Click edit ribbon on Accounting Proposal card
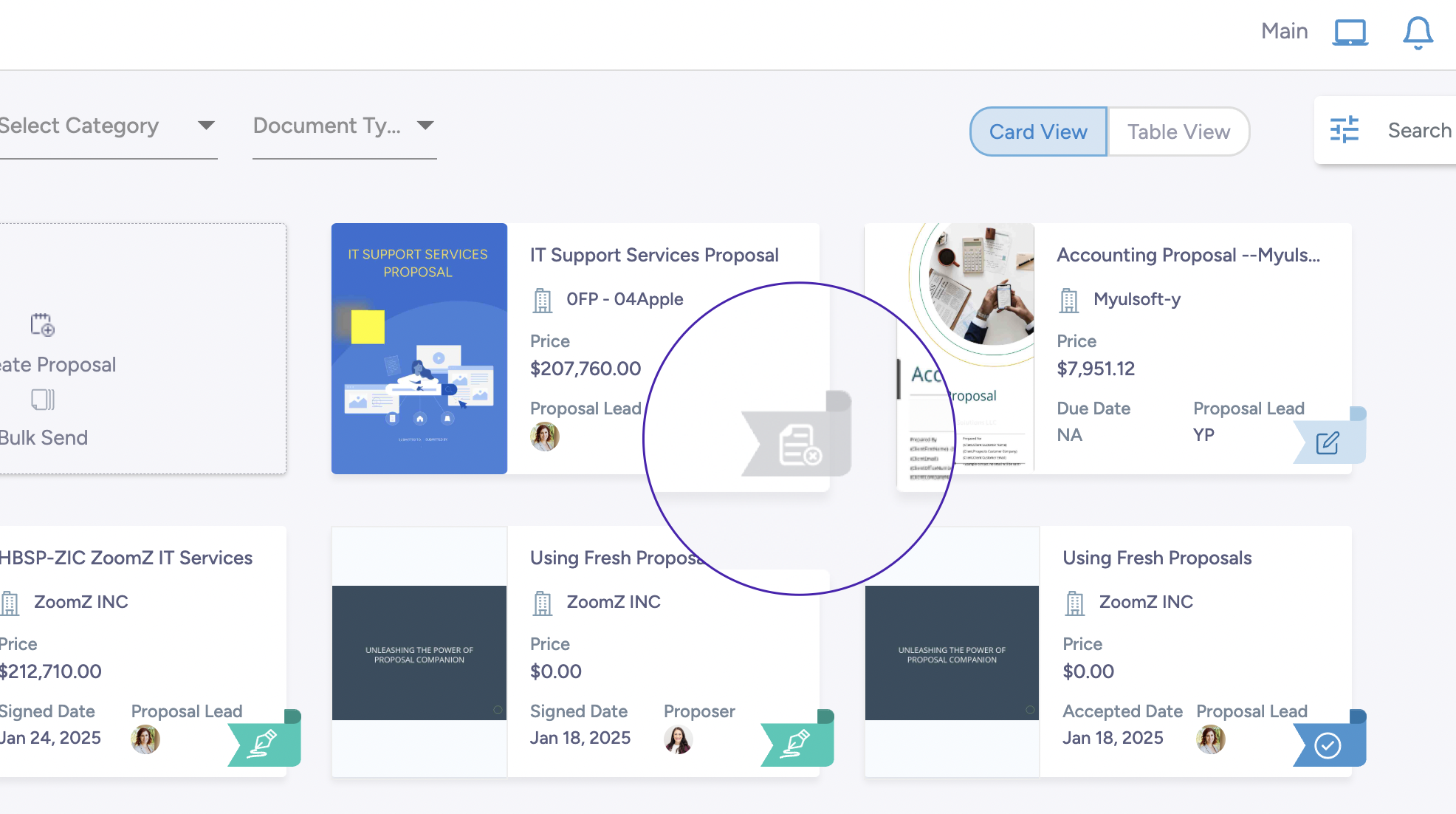The width and height of the screenshot is (1456, 814). [x=1329, y=442]
